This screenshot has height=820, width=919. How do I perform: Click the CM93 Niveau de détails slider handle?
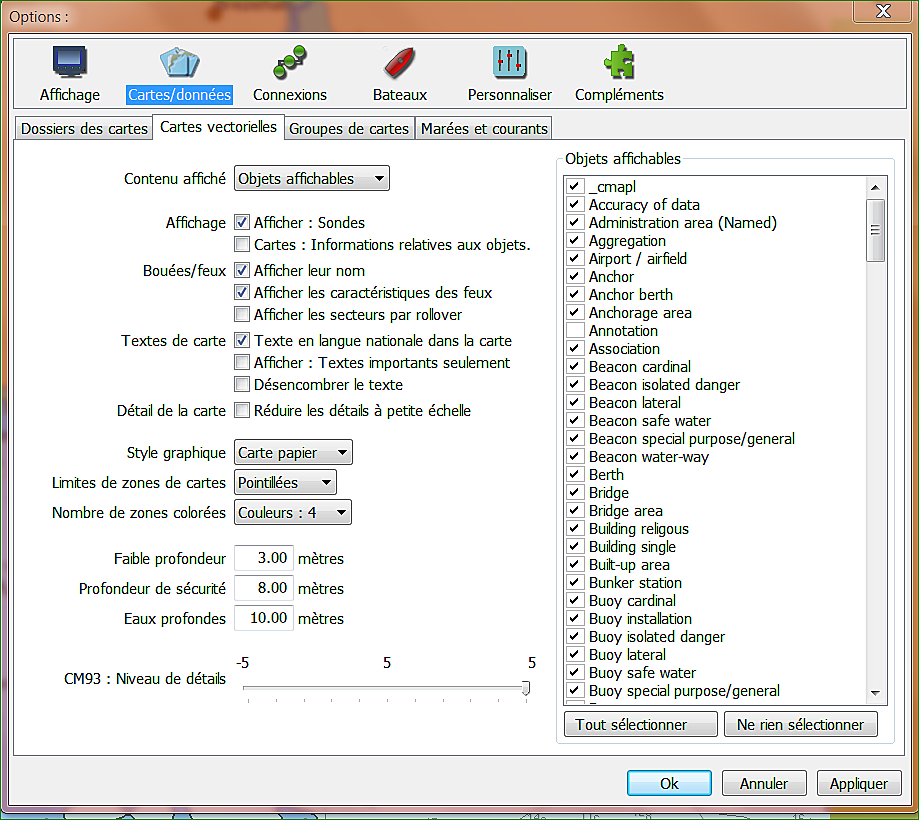[526, 688]
